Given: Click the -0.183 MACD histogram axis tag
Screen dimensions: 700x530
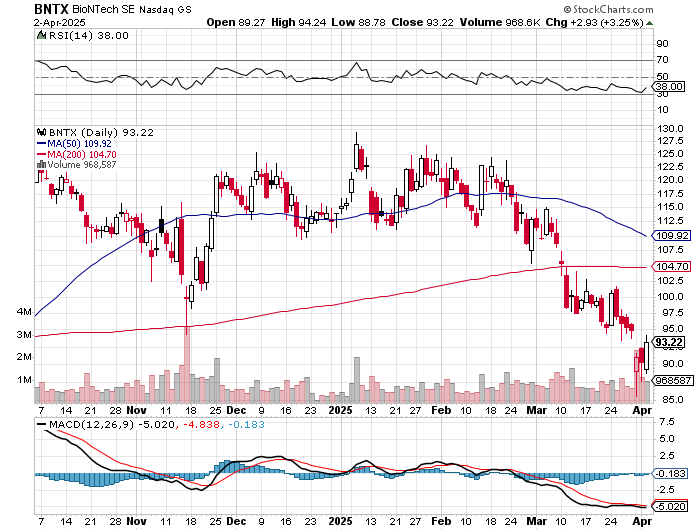Looking at the screenshot, I should click(x=671, y=473).
